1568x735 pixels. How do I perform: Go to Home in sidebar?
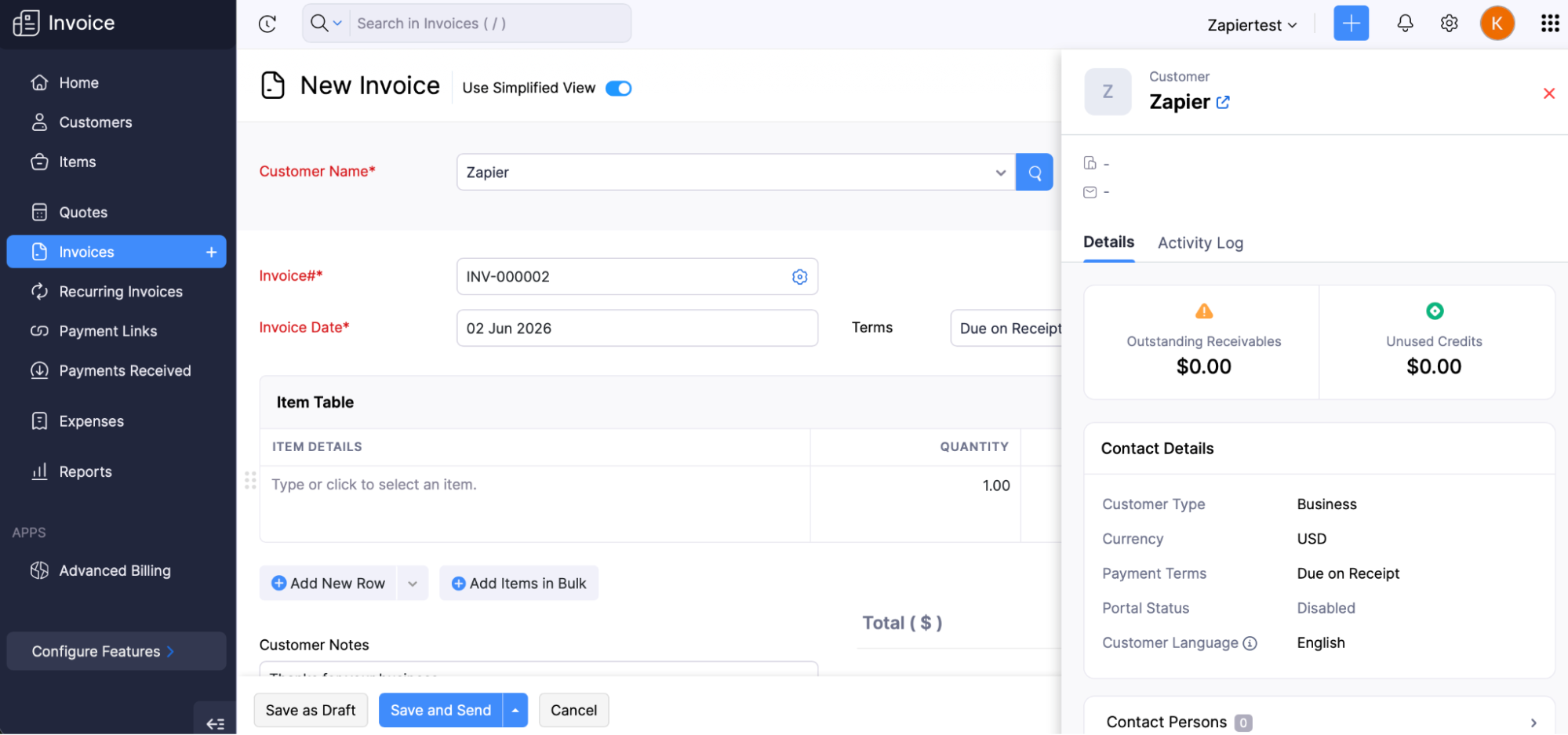point(116,82)
